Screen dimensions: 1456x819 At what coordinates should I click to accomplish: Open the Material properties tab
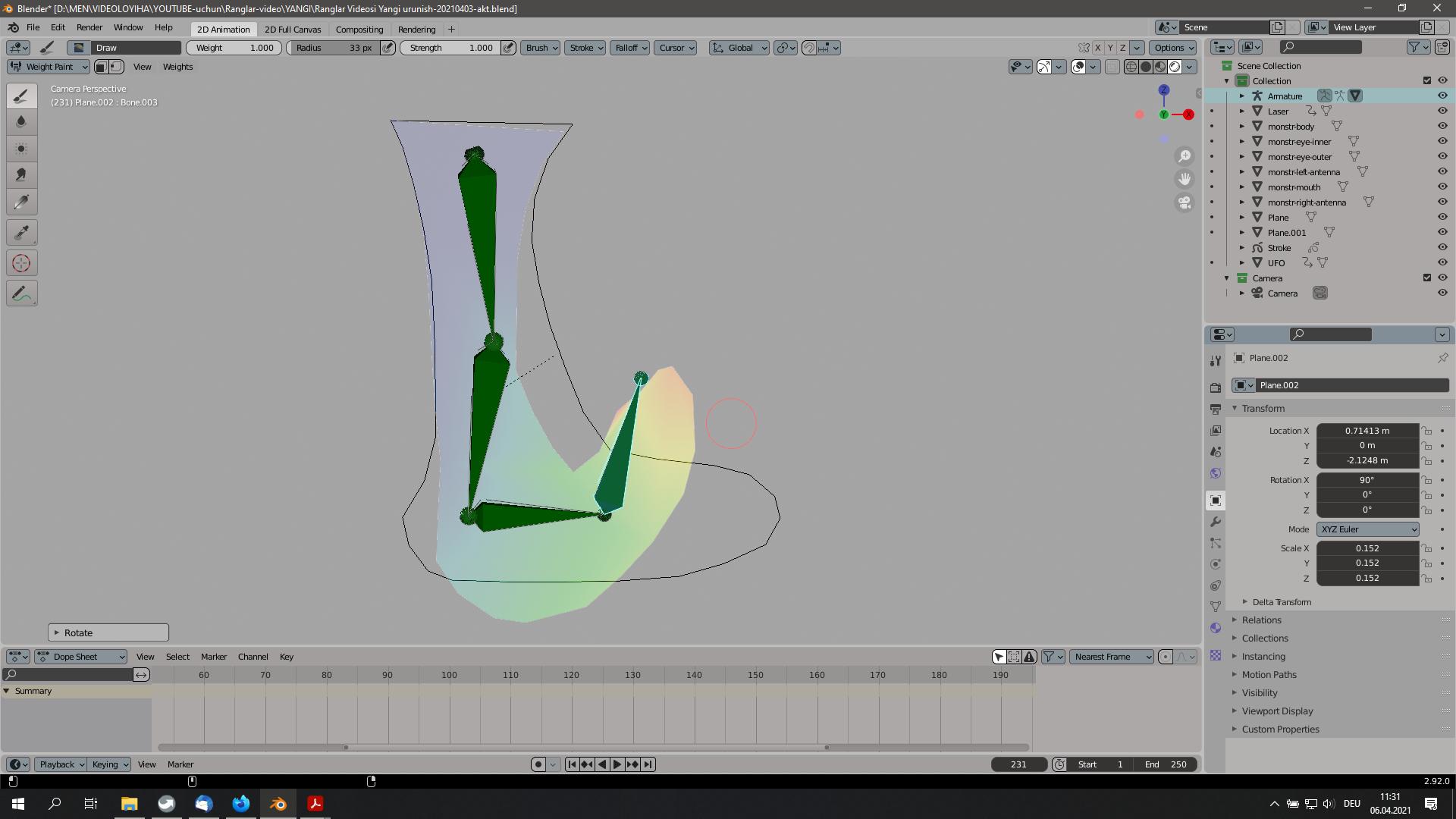pos(1216,628)
